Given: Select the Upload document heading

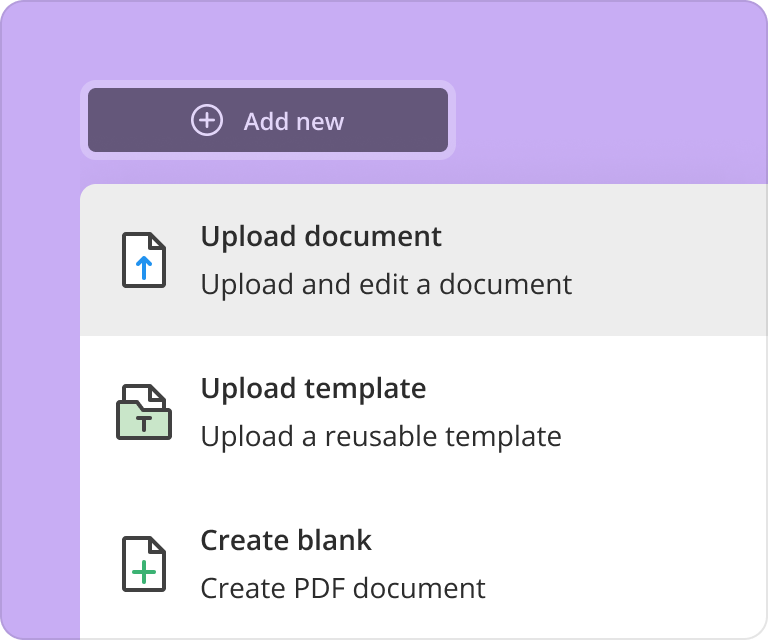Looking at the screenshot, I should pyautogui.click(x=321, y=236).
